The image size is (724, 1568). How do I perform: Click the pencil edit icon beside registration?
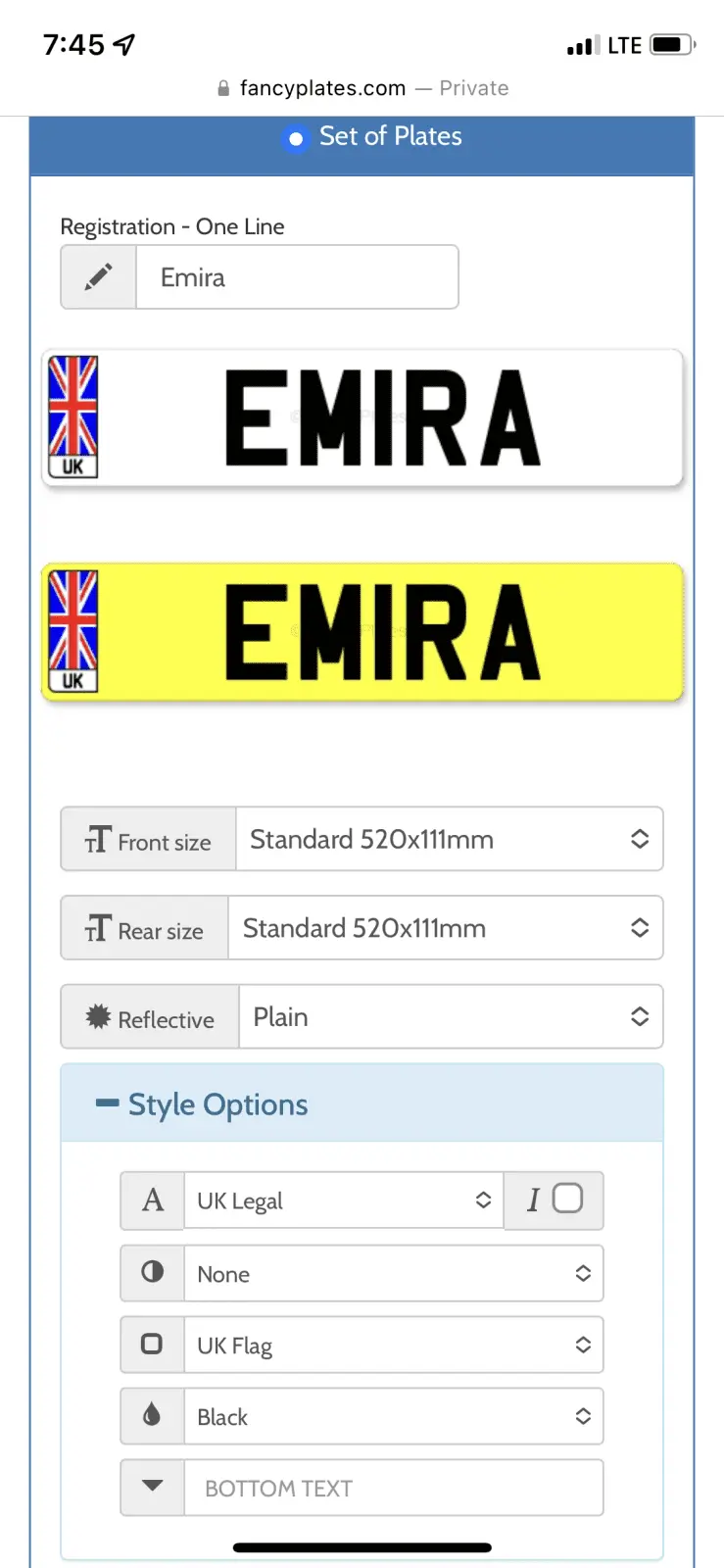pos(98,277)
